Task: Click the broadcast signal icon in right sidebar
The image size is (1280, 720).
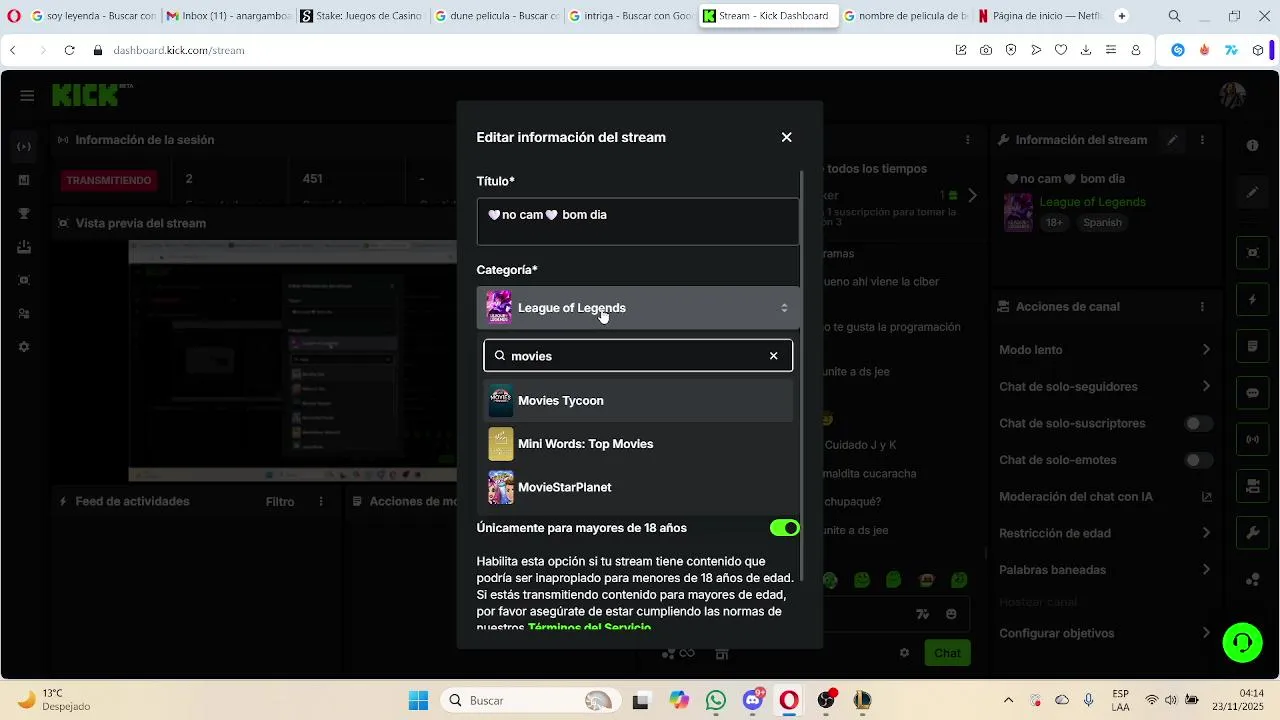Action: click(1252, 439)
